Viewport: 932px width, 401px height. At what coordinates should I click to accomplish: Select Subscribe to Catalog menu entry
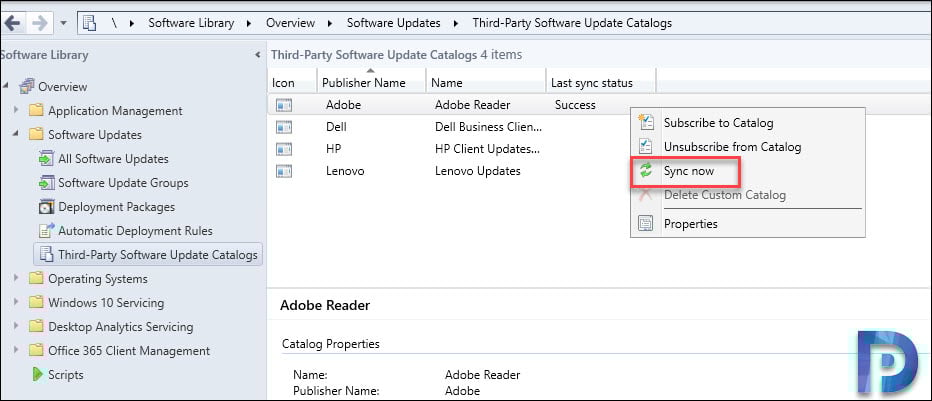tap(718, 123)
